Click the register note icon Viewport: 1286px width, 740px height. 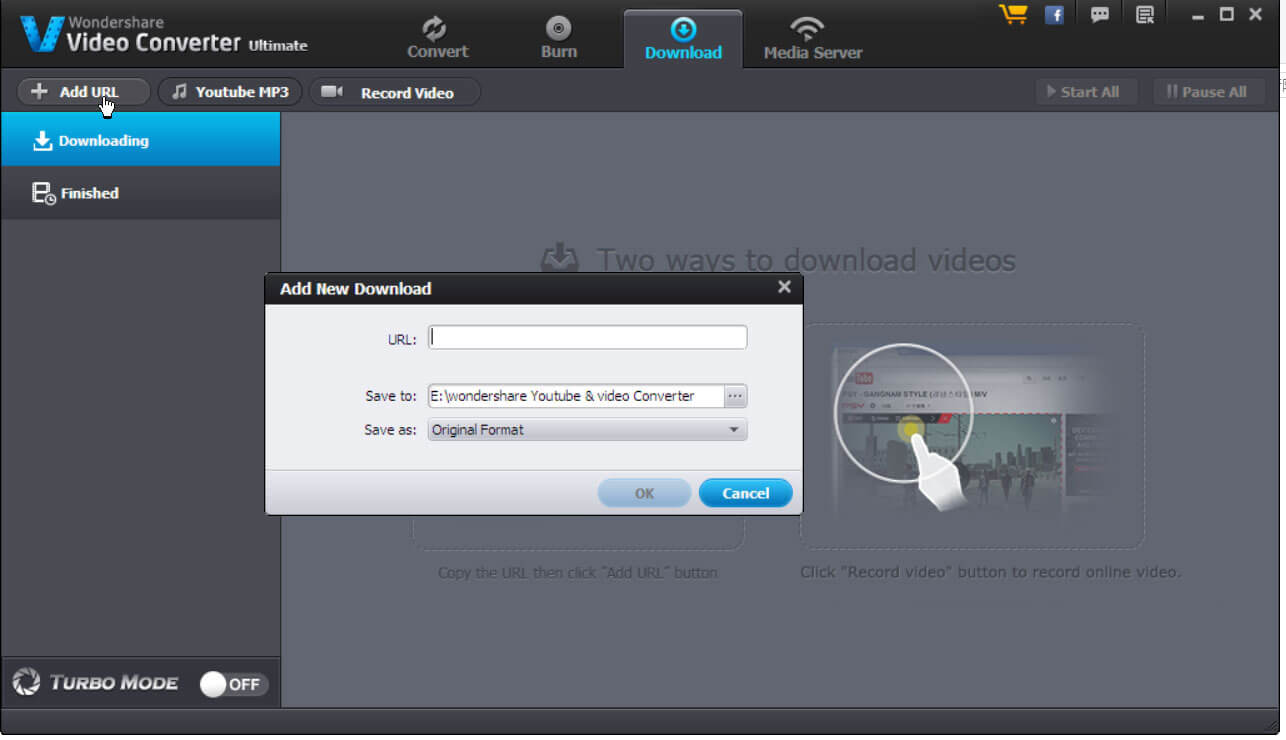click(1145, 15)
